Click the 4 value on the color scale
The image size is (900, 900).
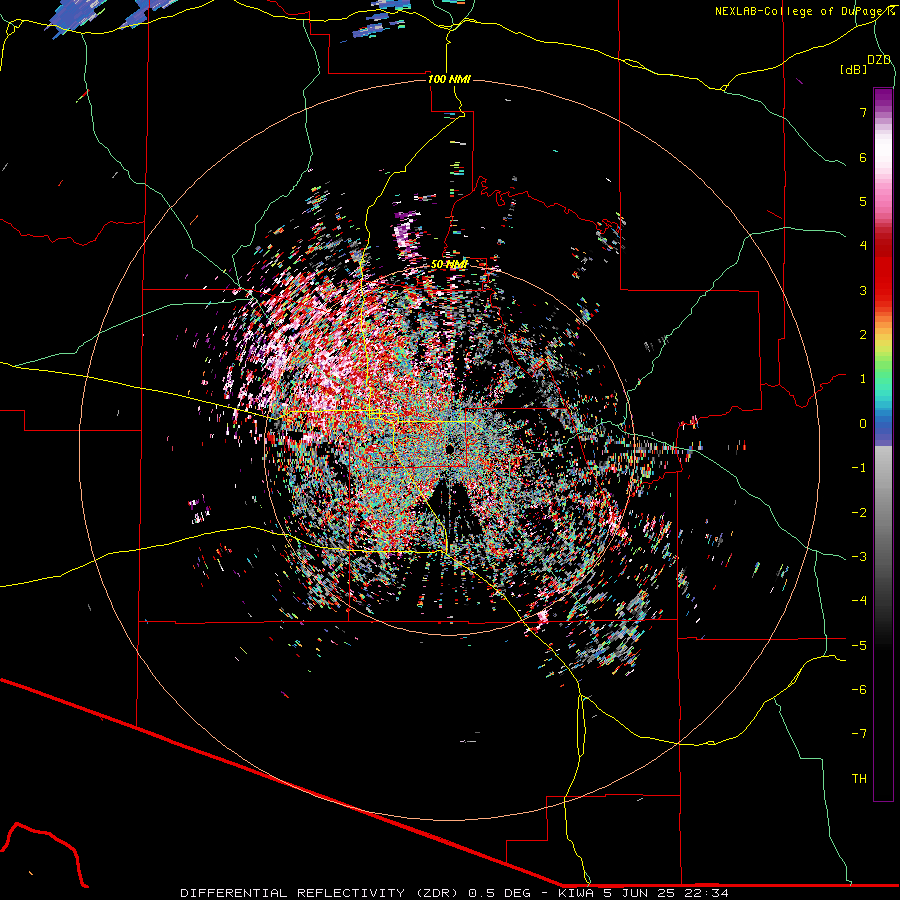pos(863,246)
